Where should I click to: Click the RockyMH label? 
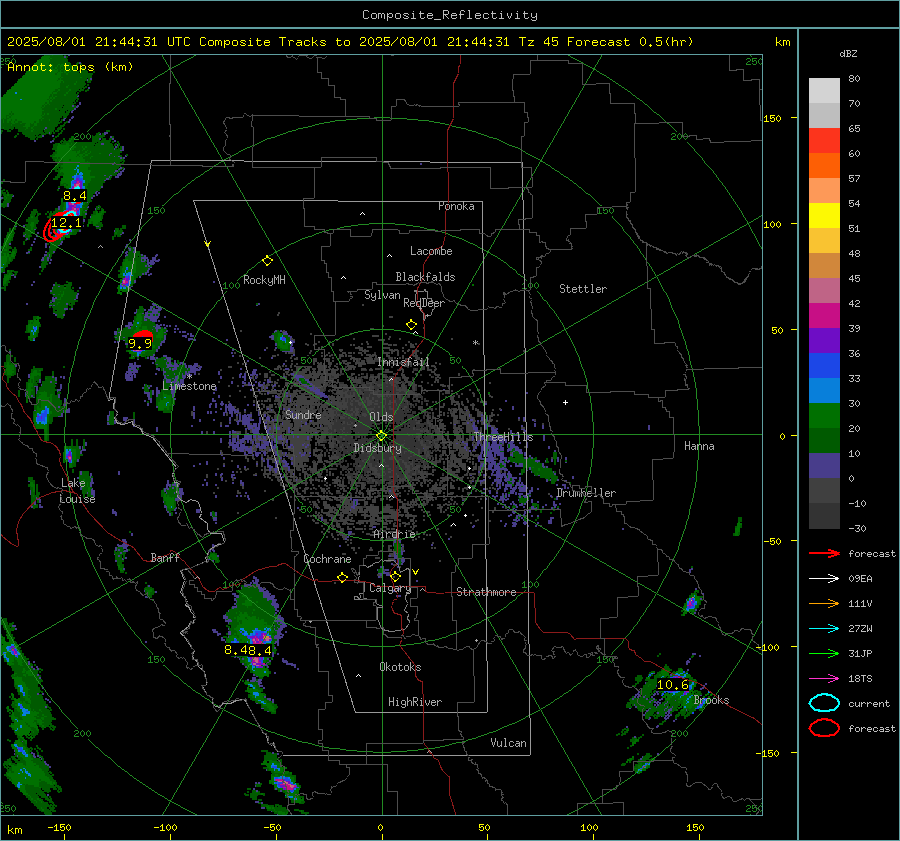tap(264, 280)
